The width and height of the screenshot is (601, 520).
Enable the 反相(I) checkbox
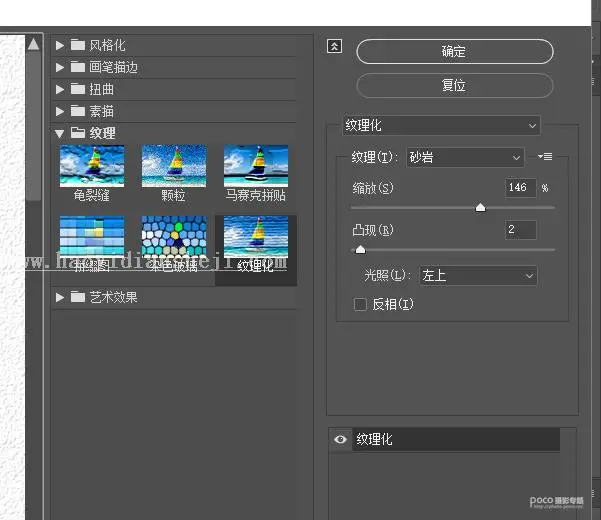(x=360, y=305)
